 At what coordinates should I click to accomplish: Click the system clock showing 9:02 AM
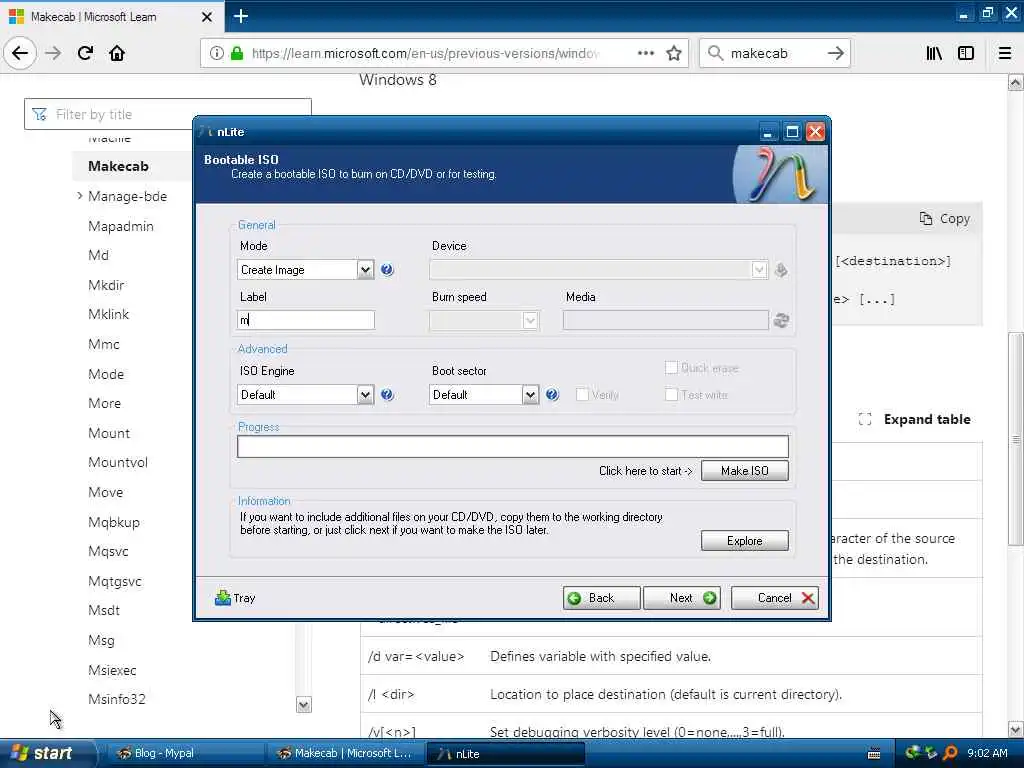(987, 753)
